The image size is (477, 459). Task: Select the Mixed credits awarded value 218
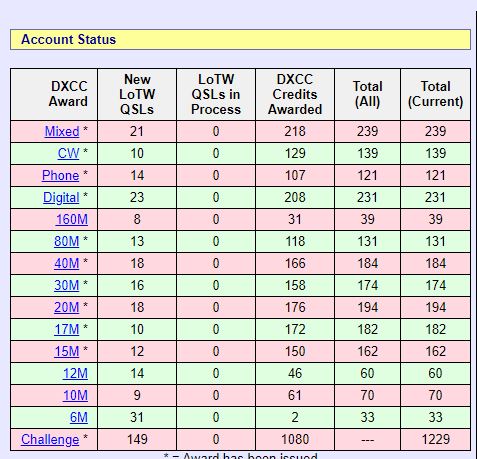click(295, 131)
